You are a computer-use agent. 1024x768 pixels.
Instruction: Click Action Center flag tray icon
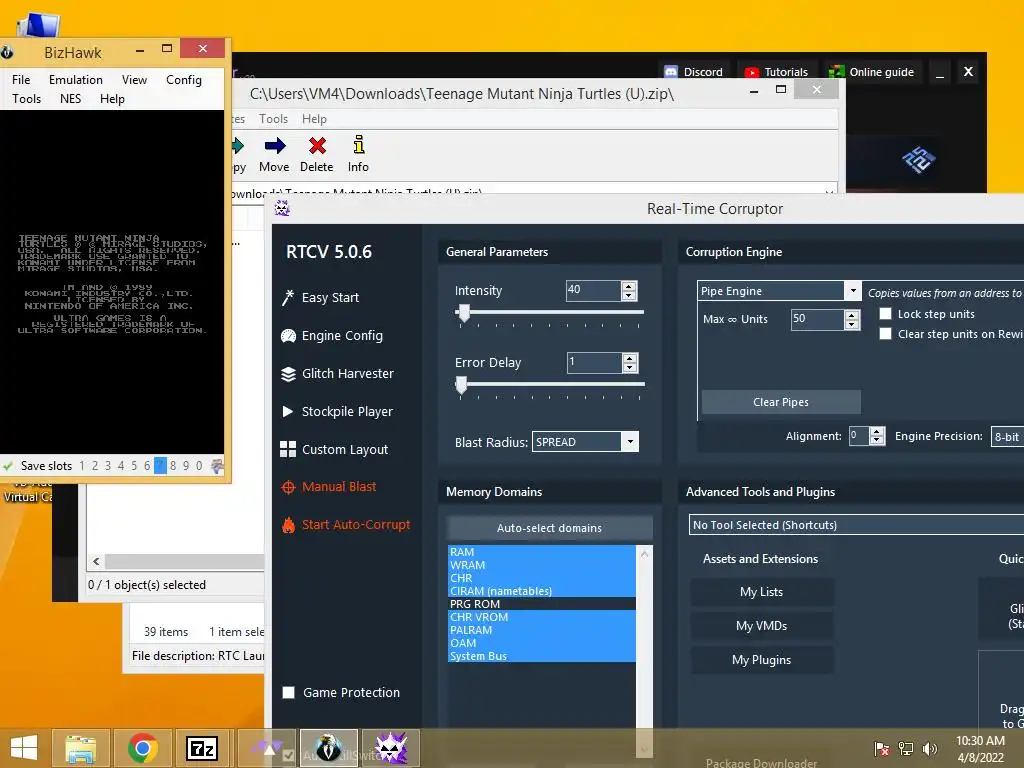[x=882, y=748]
